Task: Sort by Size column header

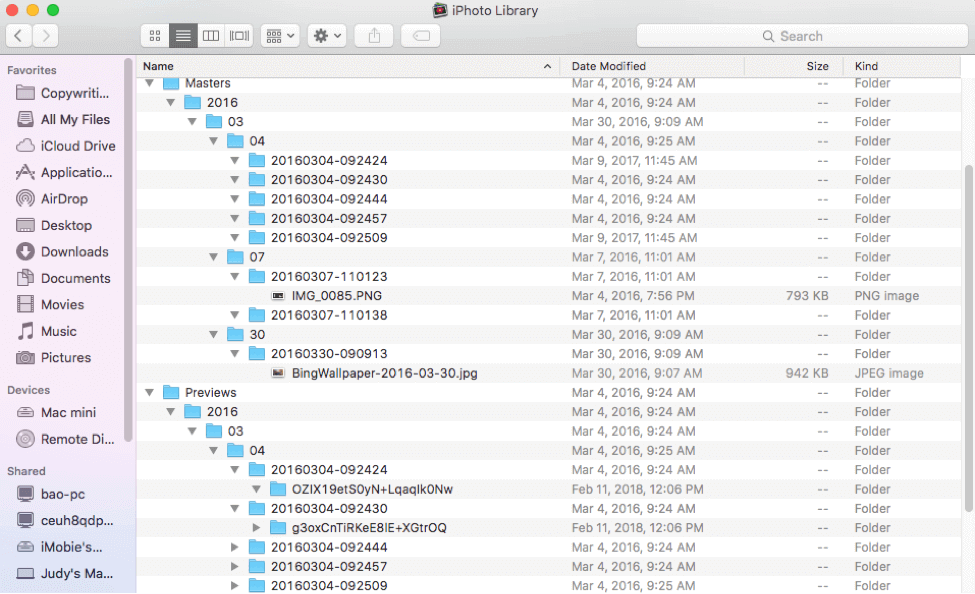Action: tap(793, 66)
